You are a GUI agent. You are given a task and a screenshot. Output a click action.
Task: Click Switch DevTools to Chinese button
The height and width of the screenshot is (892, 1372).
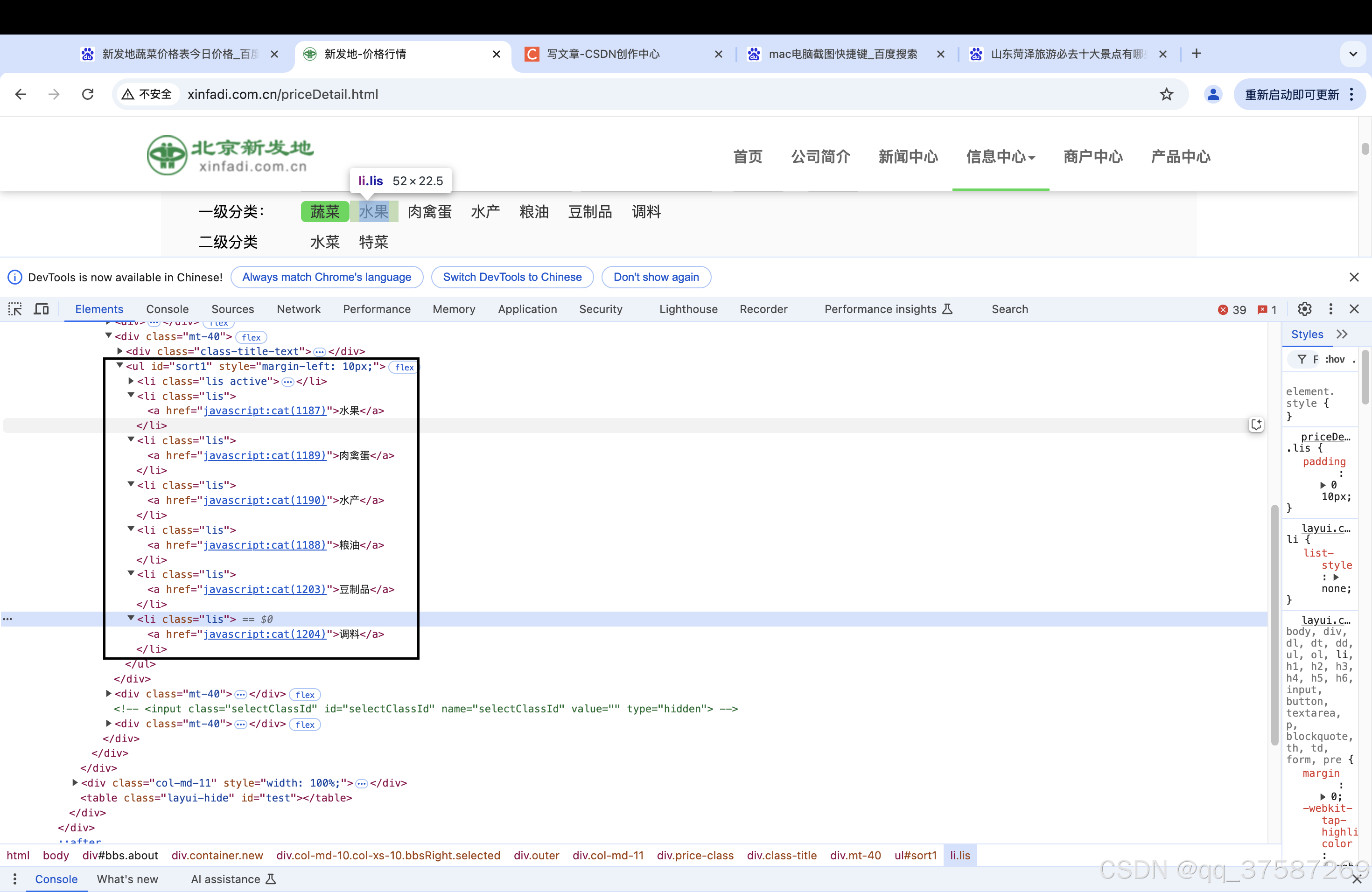[x=512, y=277]
